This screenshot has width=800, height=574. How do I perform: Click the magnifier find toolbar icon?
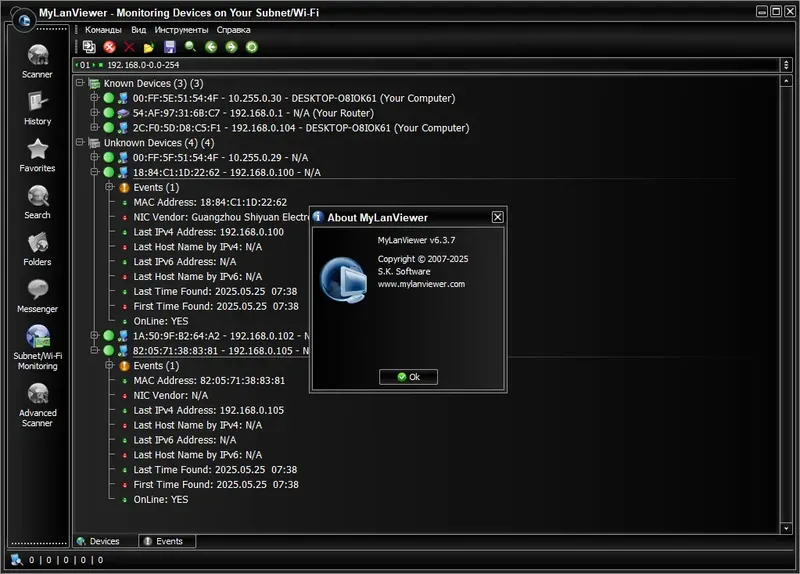[190, 47]
